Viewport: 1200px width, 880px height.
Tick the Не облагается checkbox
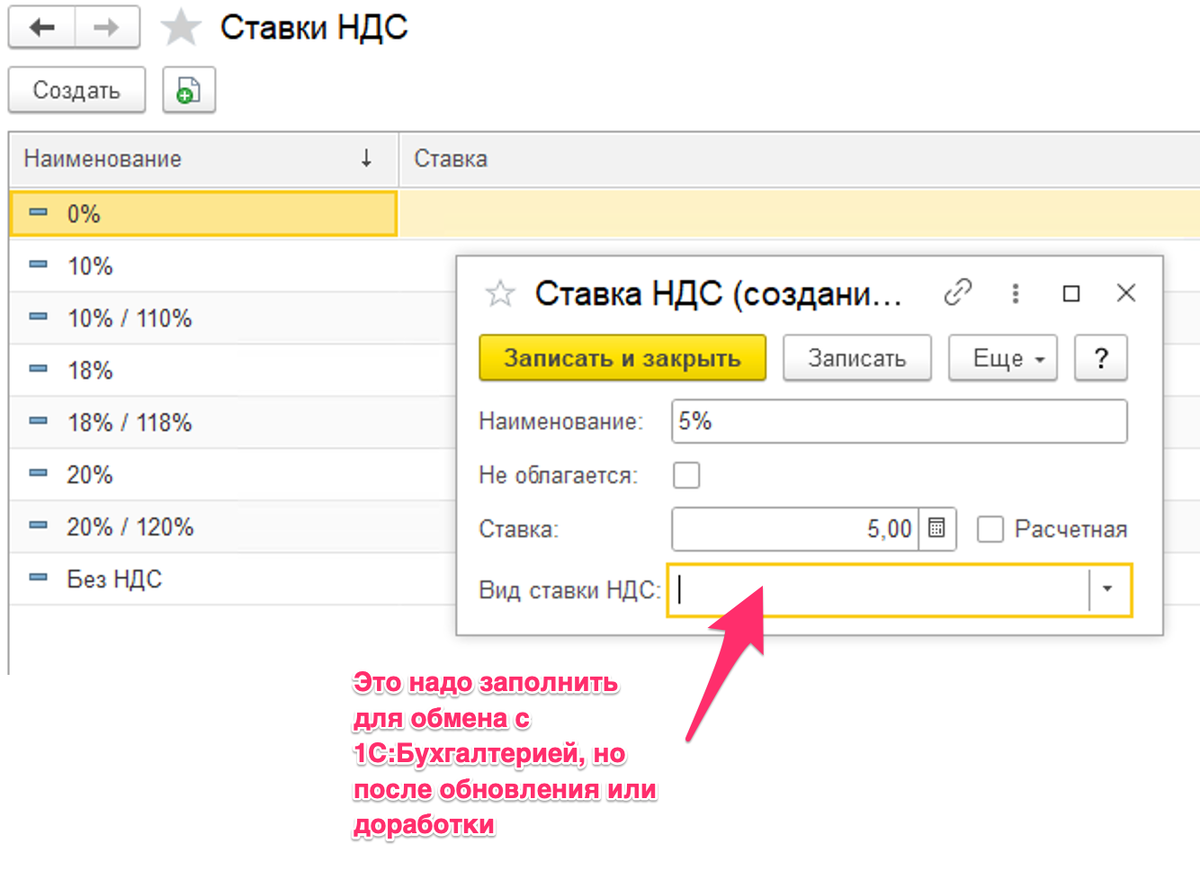[x=686, y=475]
